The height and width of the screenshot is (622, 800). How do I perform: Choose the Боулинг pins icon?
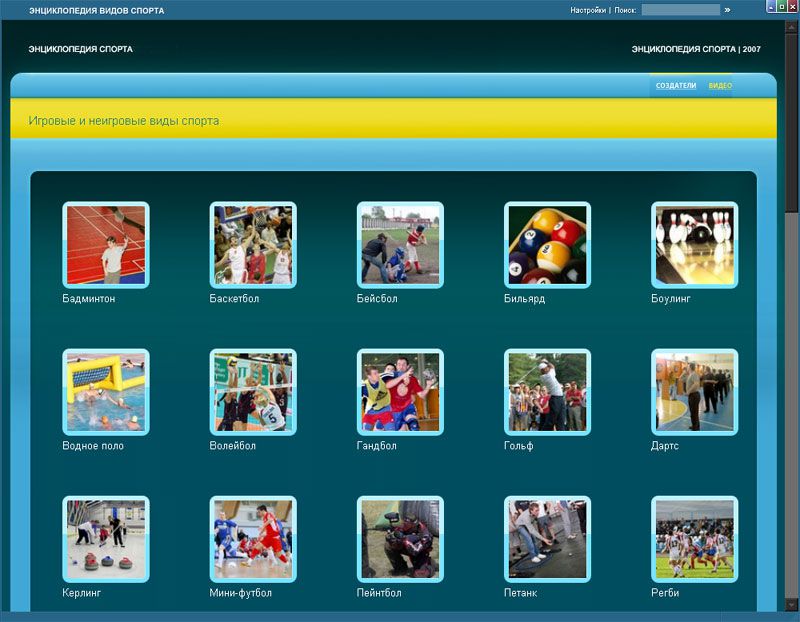click(694, 245)
